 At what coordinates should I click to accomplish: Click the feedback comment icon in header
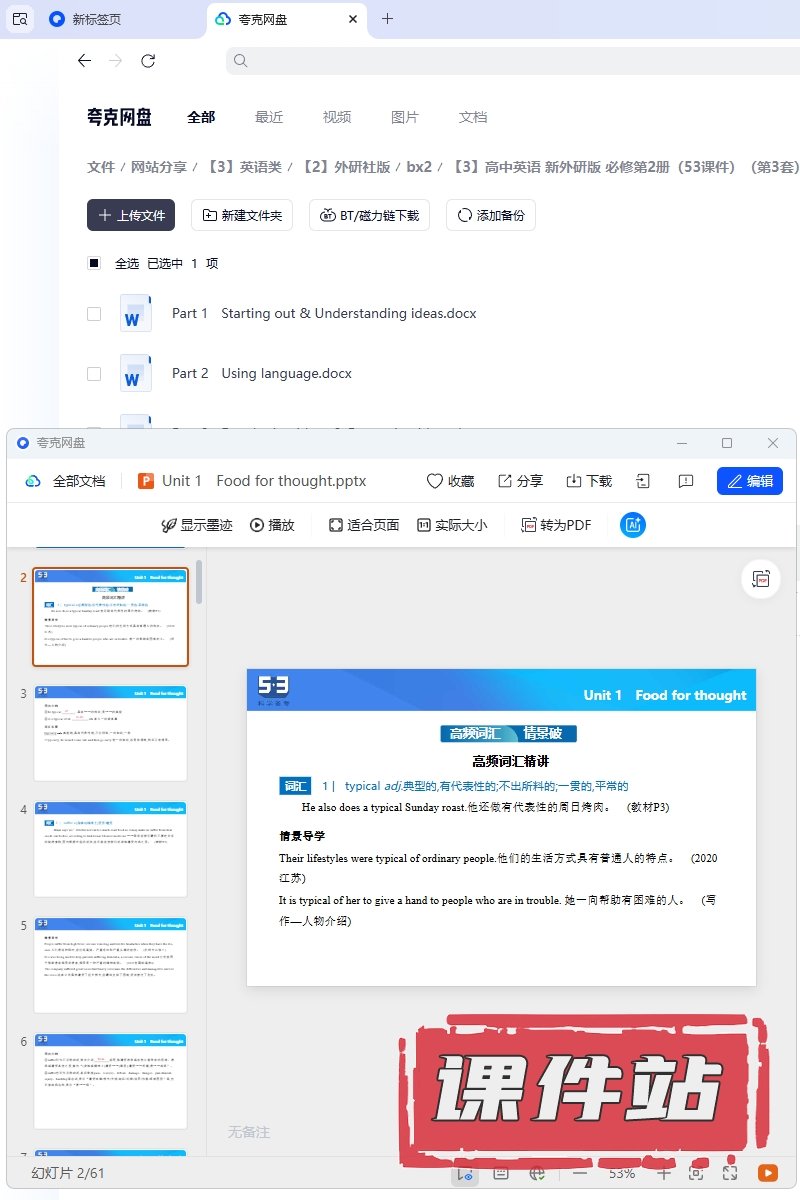tap(686, 481)
